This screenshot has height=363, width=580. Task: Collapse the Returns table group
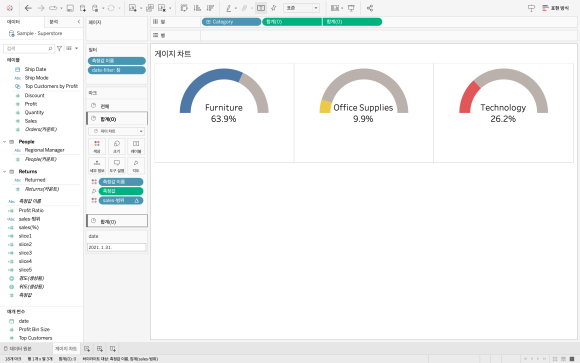4,171
